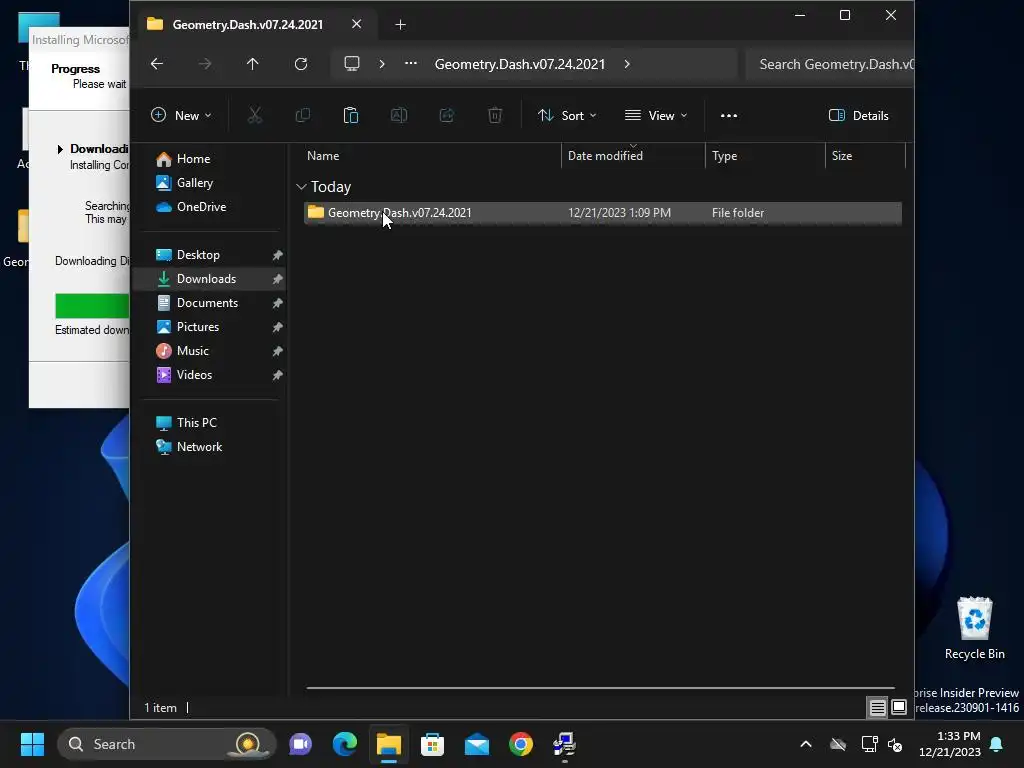This screenshot has width=1024, height=768.
Task: Open Microsoft Store from taskbar
Action: tap(432, 744)
